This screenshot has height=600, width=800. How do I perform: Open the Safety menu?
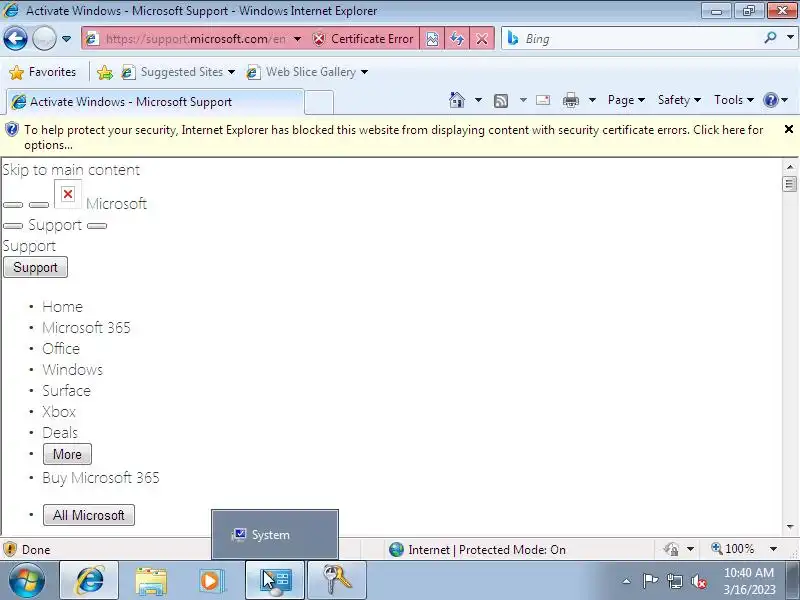[x=679, y=100]
